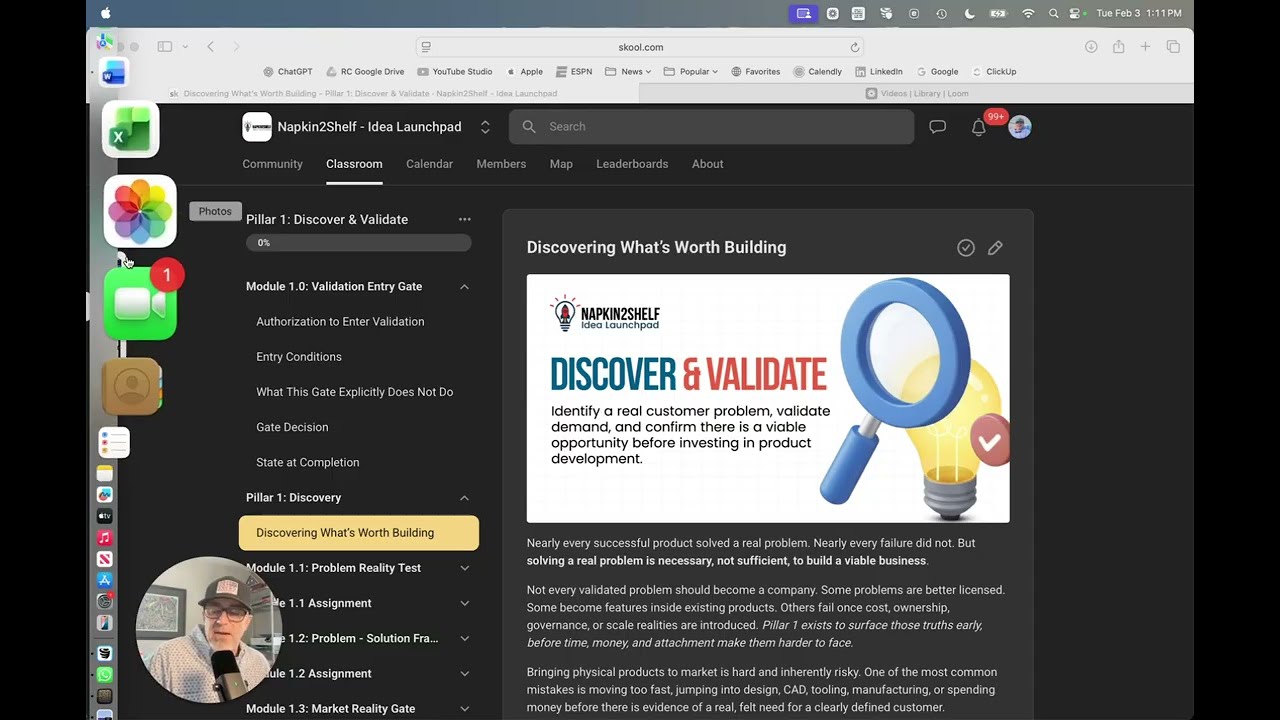Click the skool.com address bar
Screen dimensions: 1280x720
640,47
